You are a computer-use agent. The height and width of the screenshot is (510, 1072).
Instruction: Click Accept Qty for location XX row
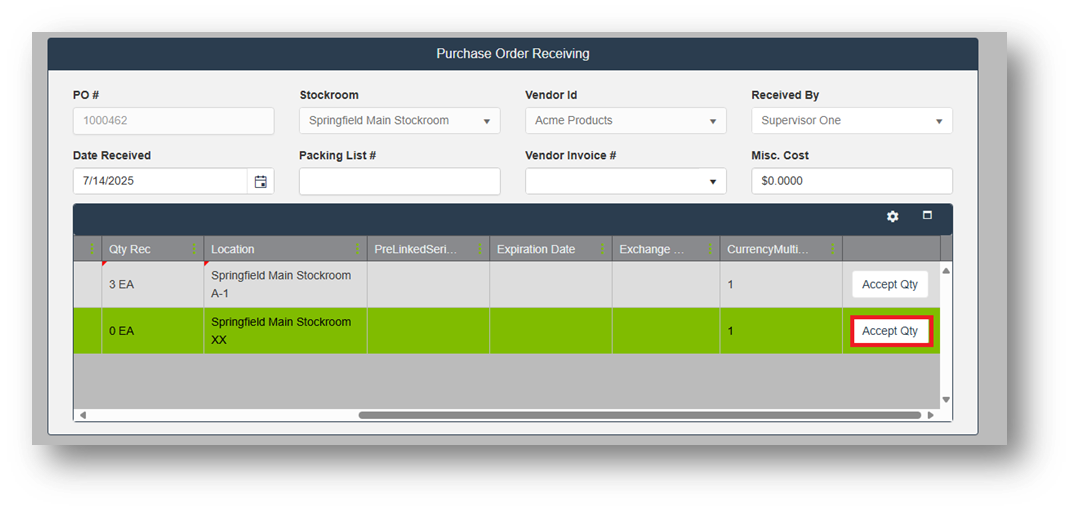pyautogui.click(x=890, y=331)
